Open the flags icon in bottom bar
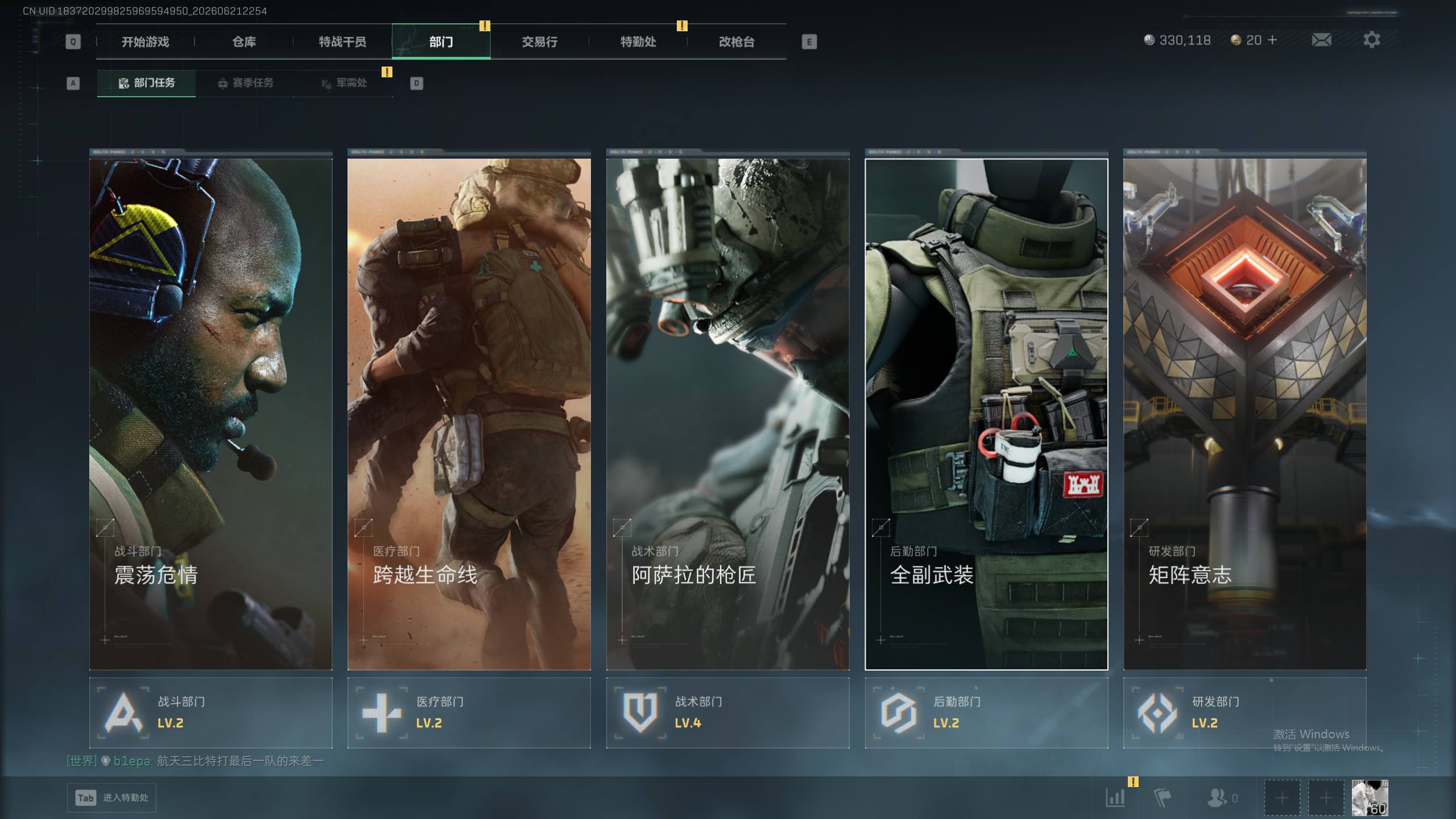1456x819 pixels. coord(1163,798)
